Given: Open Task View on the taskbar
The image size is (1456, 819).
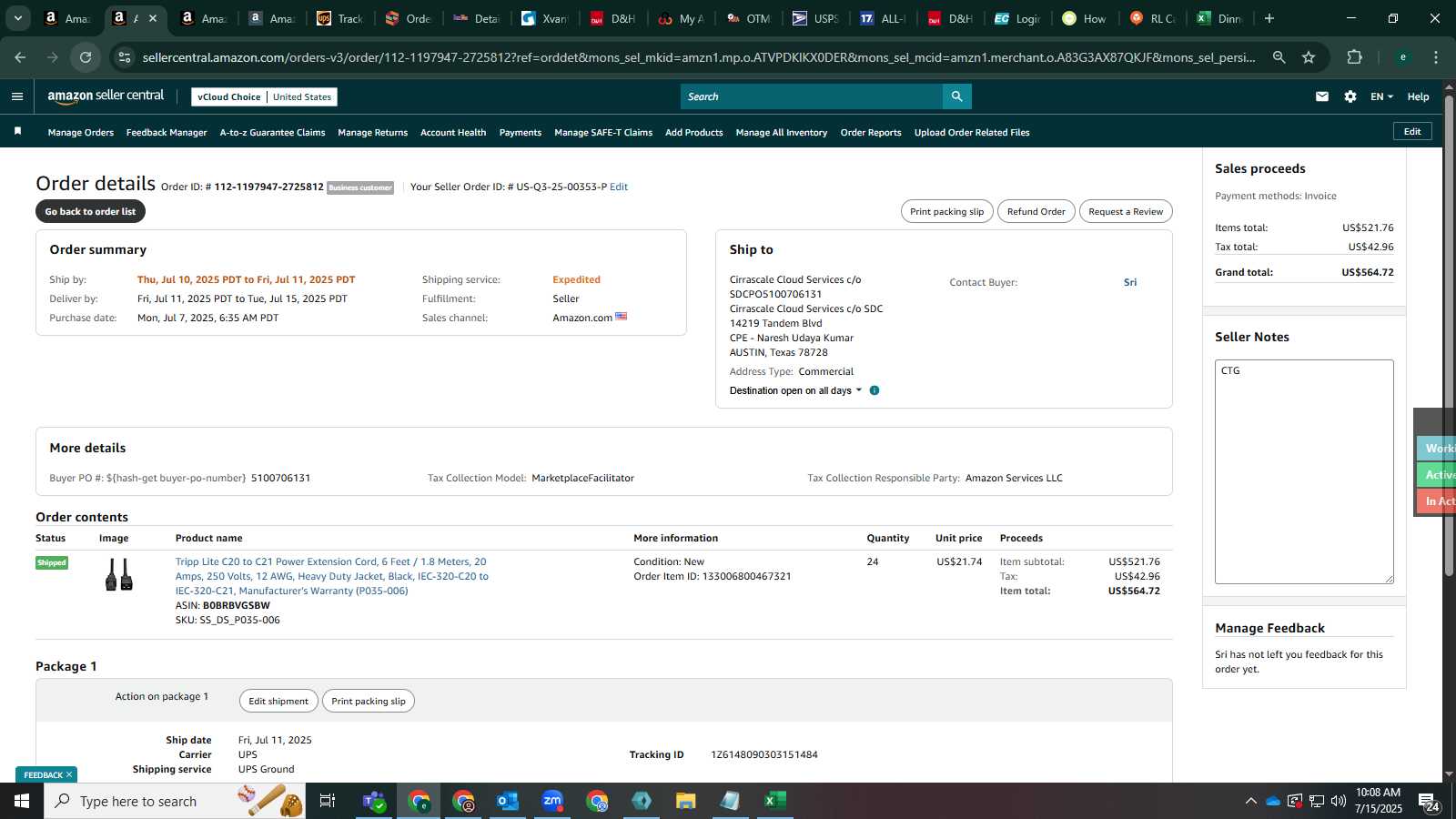Looking at the screenshot, I should coord(328,801).
